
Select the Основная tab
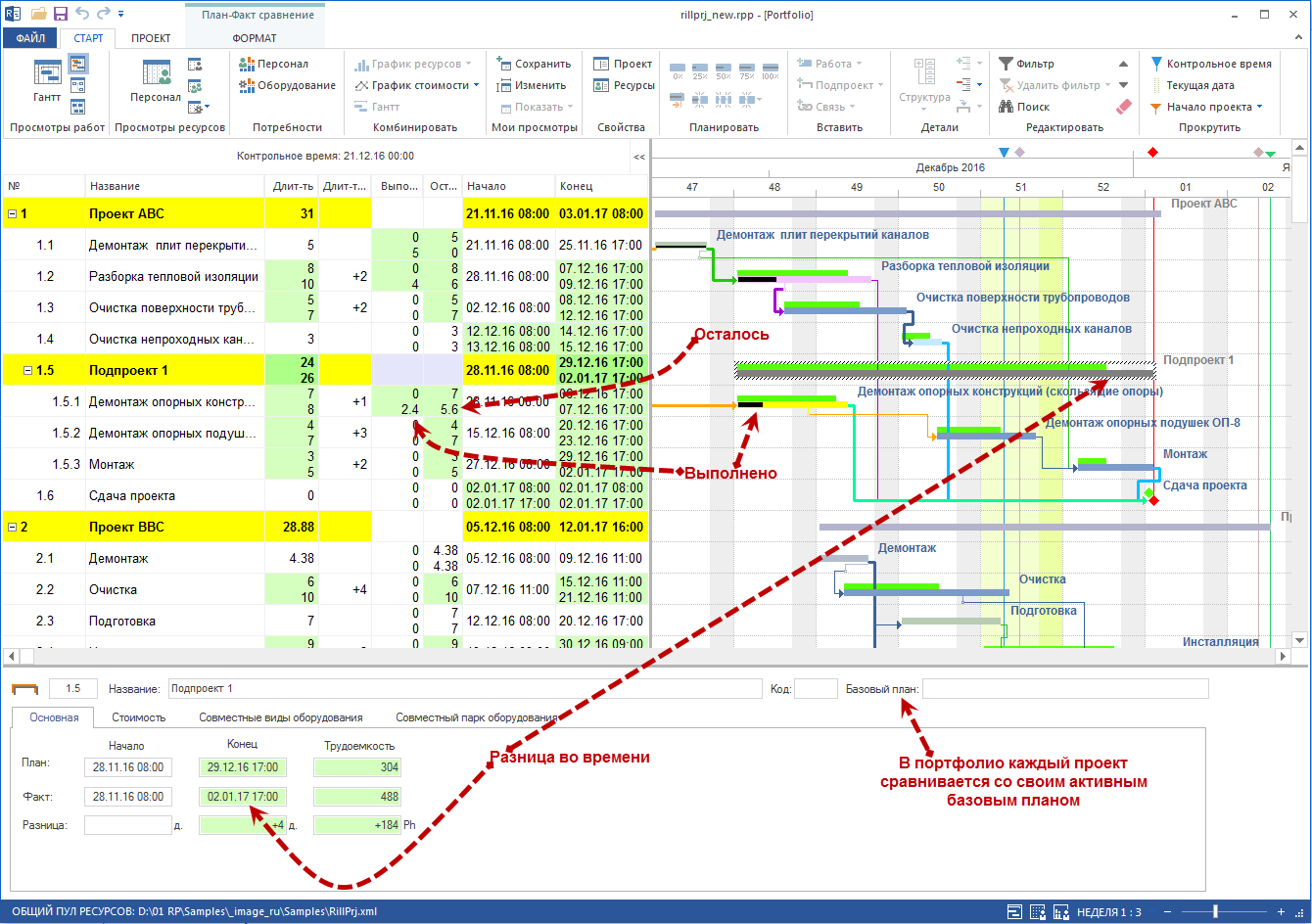pos(54,717)
